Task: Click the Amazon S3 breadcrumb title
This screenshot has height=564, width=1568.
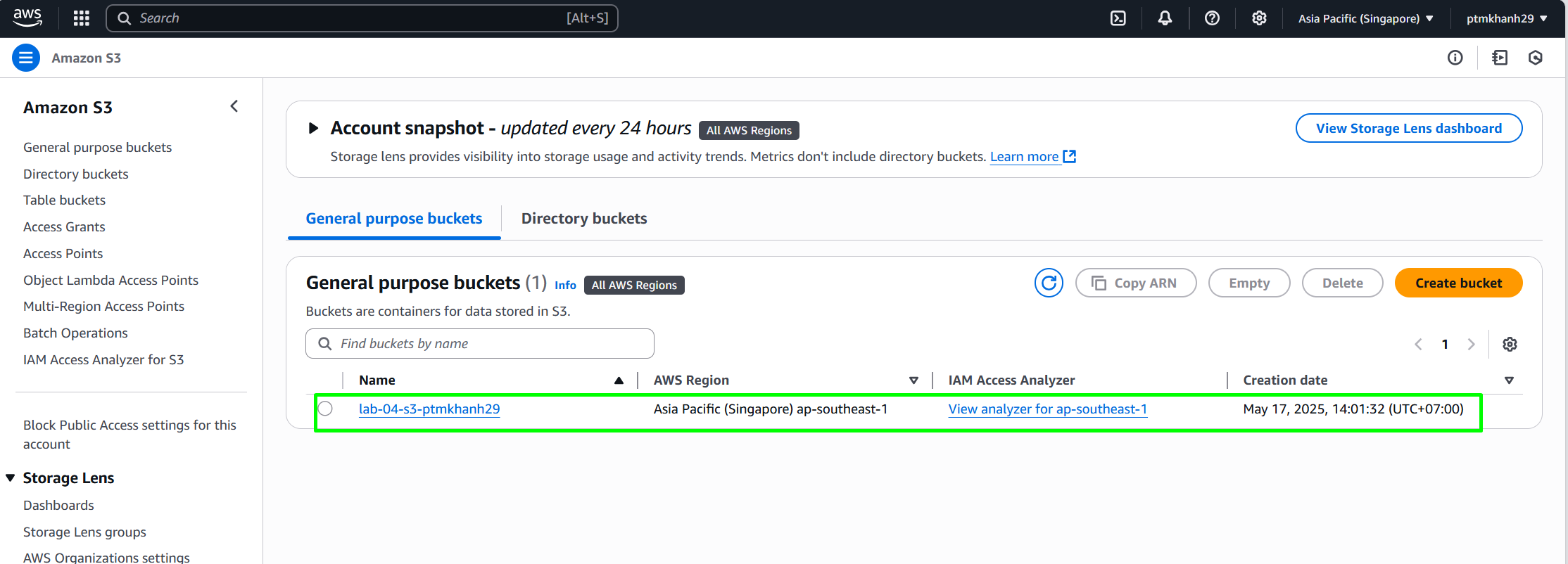Action: tap(86, 58)
